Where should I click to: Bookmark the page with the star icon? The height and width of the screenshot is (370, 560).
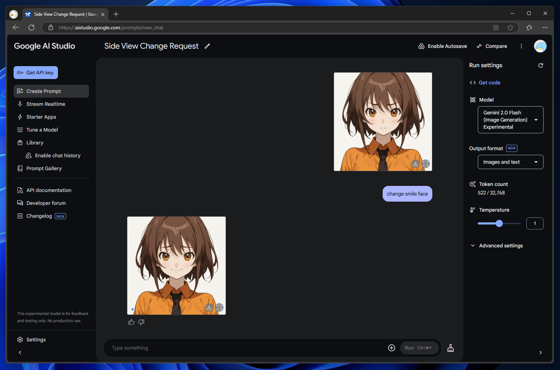pyautogui.click(x=510, y=28)
